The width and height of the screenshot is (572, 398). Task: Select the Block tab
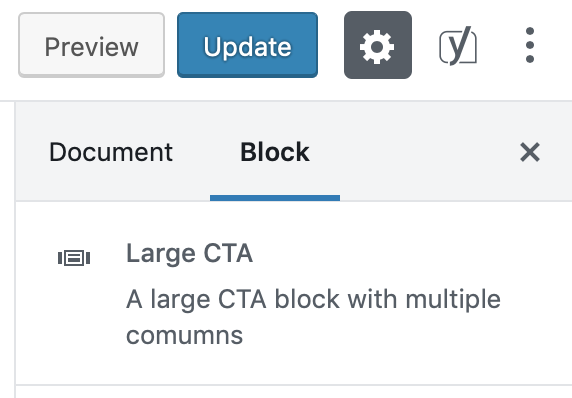click(275, 152)
